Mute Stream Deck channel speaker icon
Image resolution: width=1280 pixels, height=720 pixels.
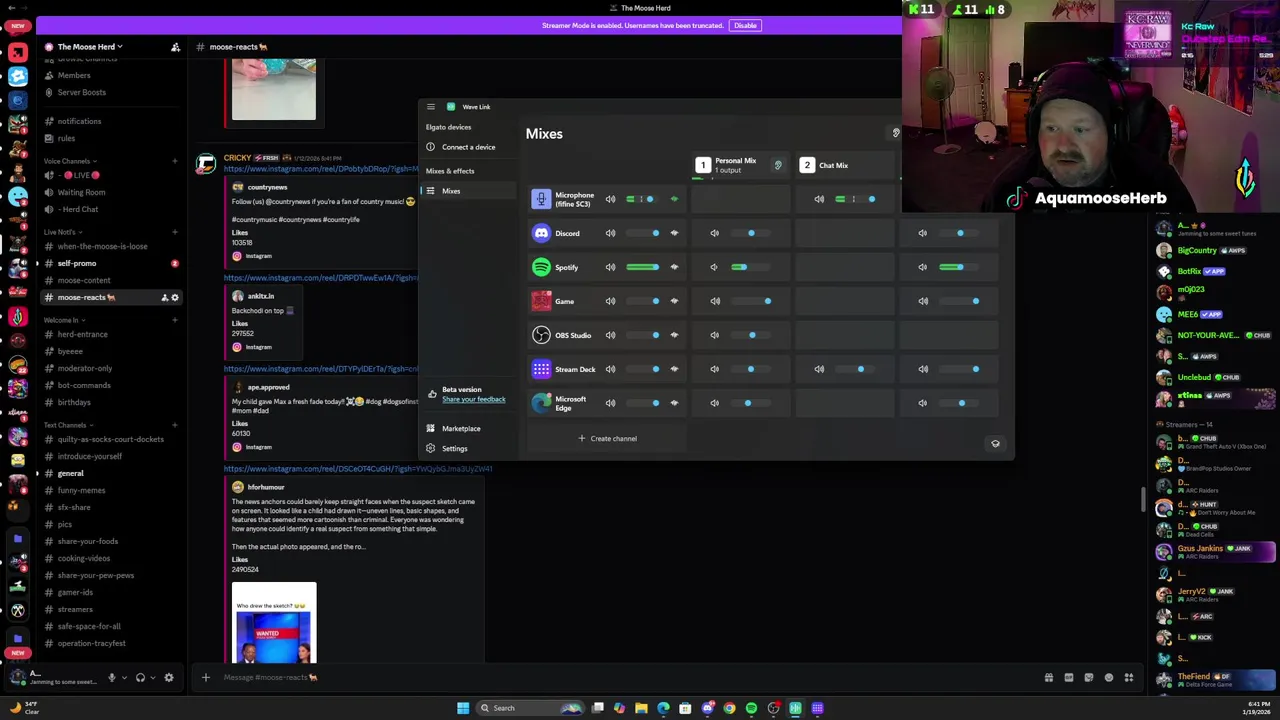[x=610, y=369]
